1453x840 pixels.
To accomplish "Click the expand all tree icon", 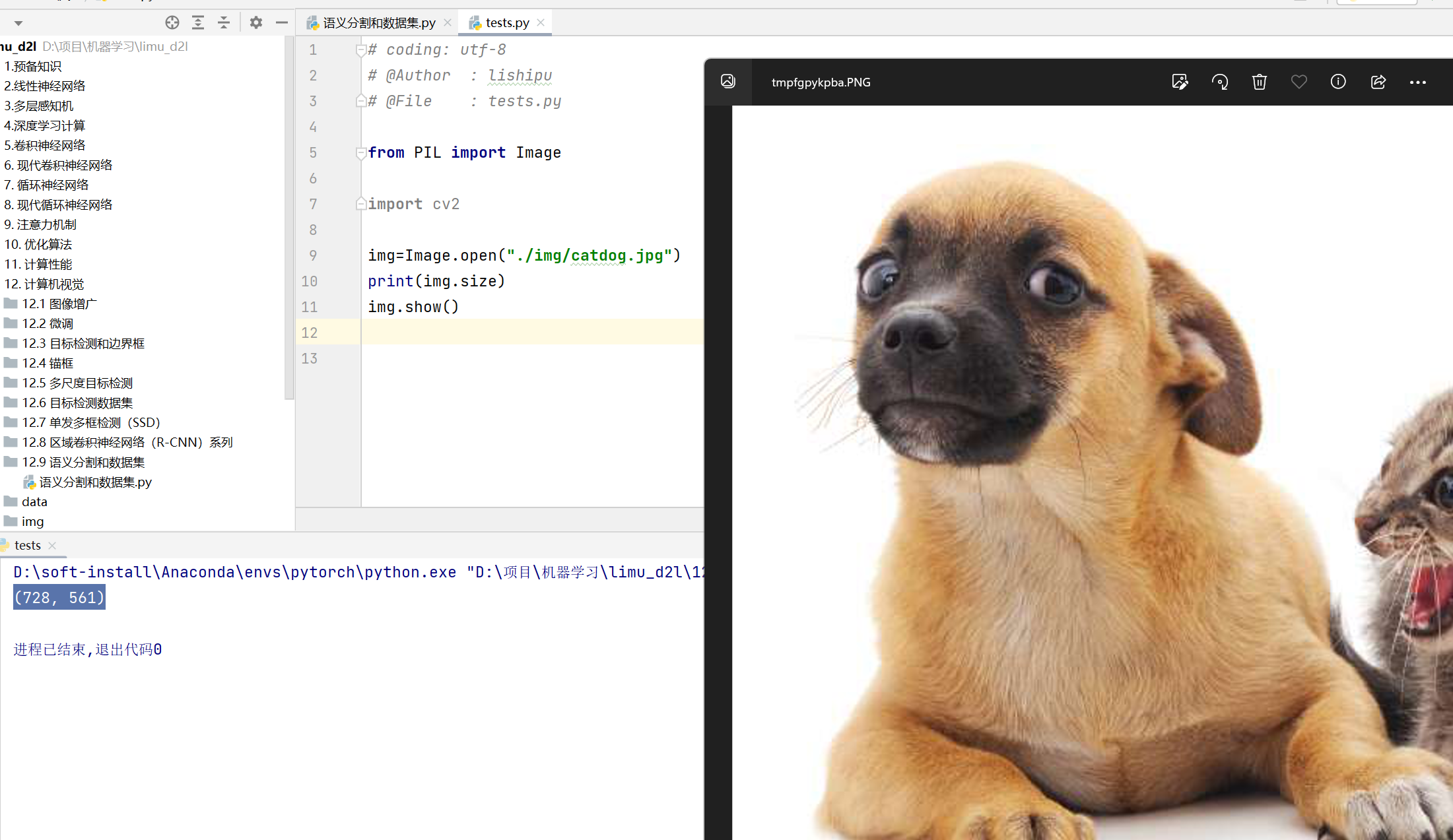I will [198, 22].
